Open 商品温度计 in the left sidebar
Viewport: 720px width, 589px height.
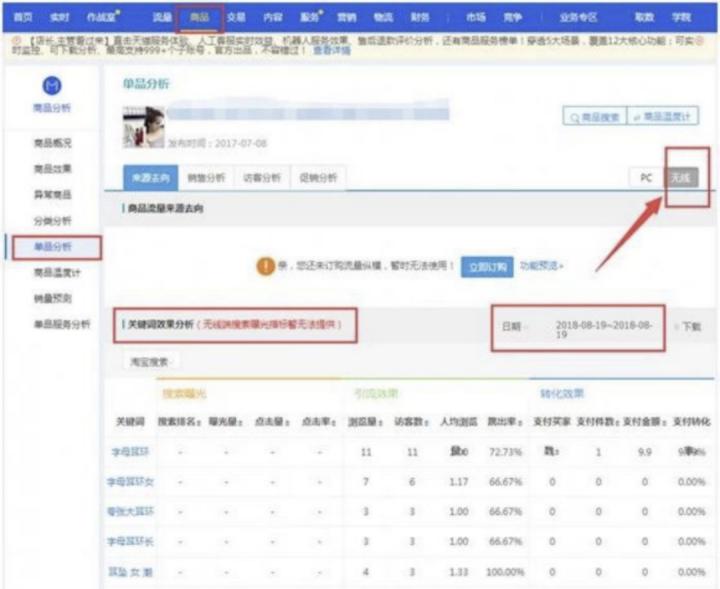tap(57, 273)
